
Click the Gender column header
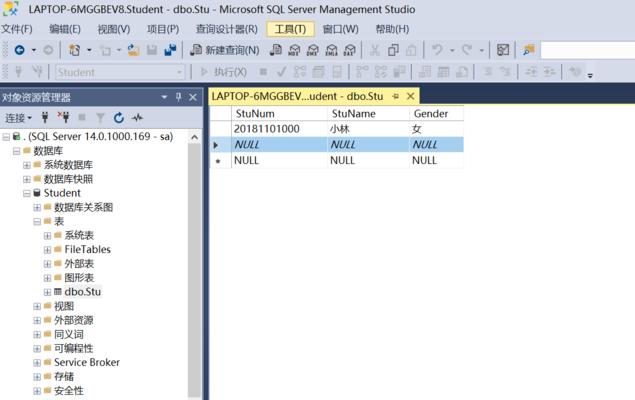(x=436, y=113)
